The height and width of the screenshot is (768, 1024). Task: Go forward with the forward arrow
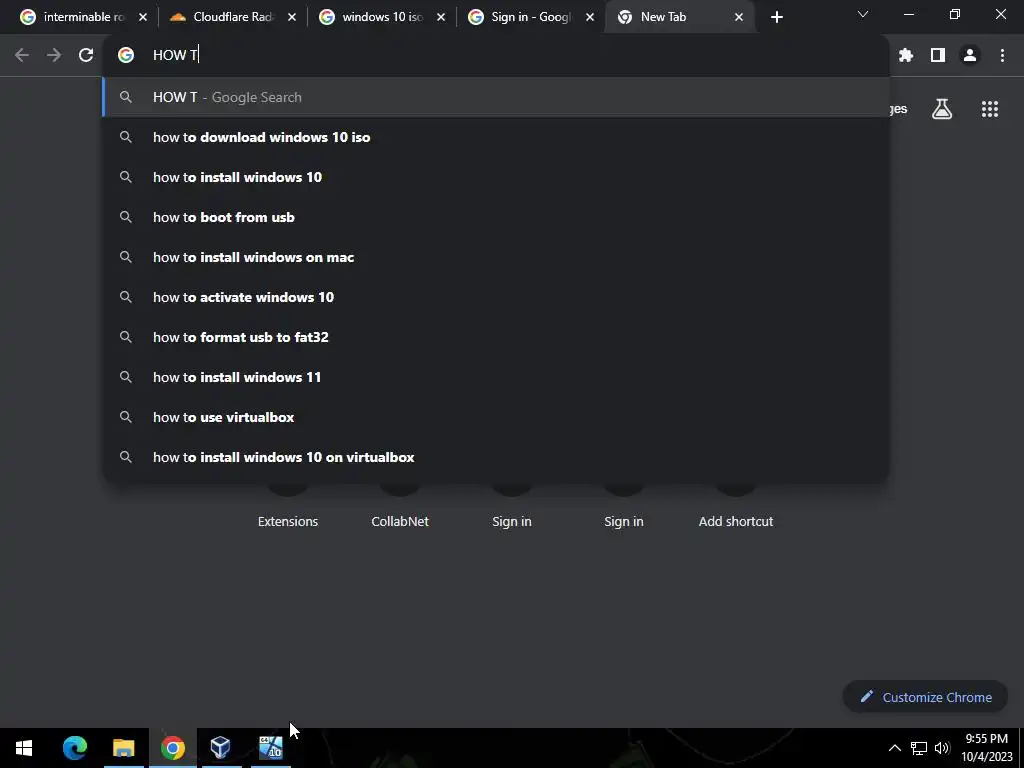click(54, 56)
